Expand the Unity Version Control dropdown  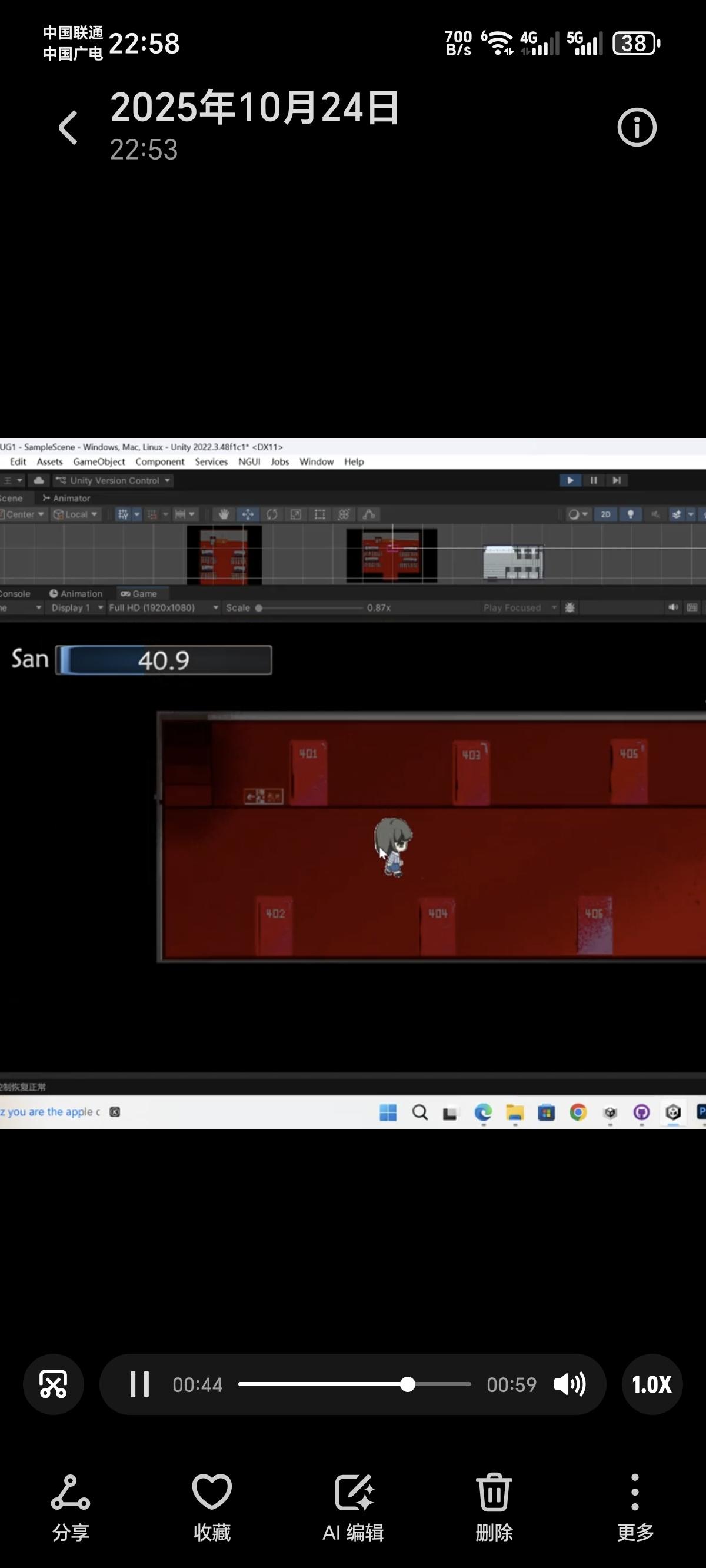coord(114,480)
